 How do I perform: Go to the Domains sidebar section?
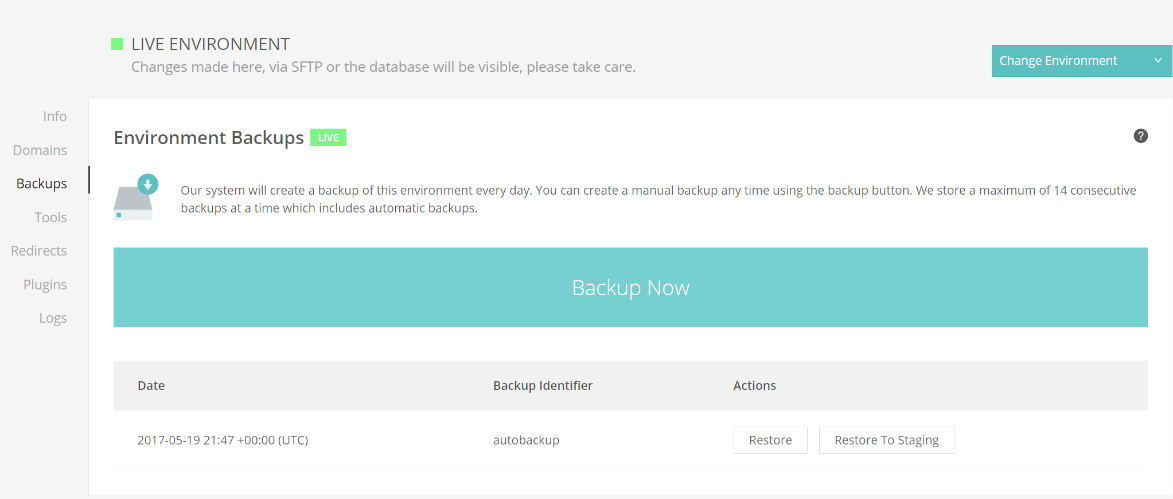coord(40,150)
